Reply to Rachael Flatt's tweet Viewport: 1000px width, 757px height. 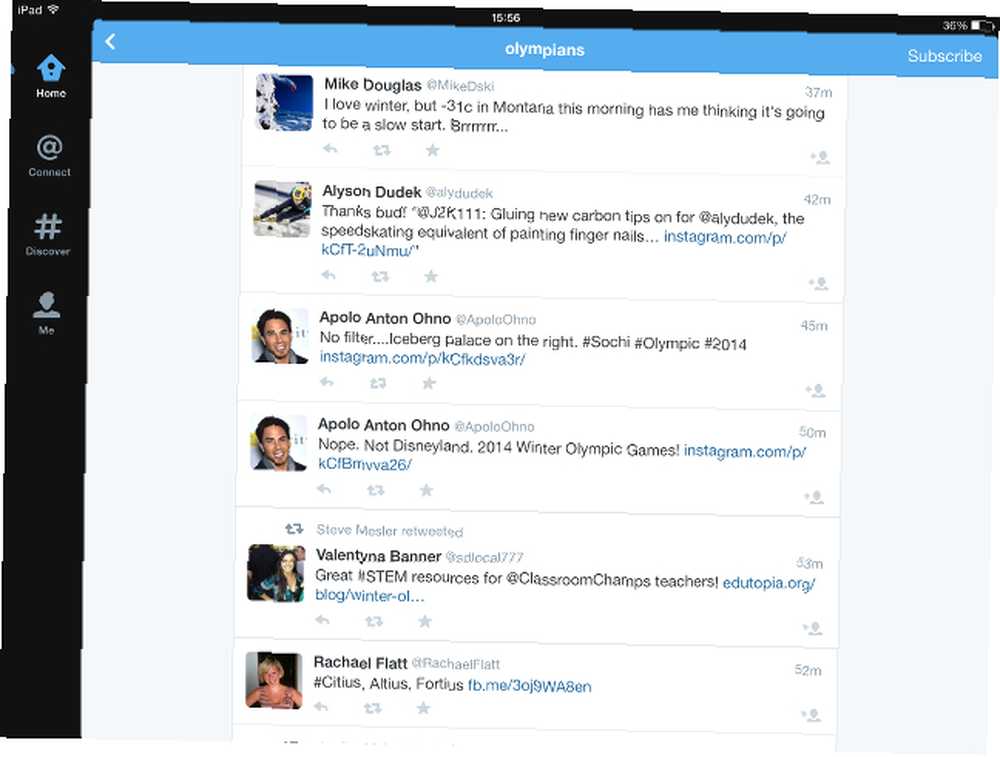point(321,706)
